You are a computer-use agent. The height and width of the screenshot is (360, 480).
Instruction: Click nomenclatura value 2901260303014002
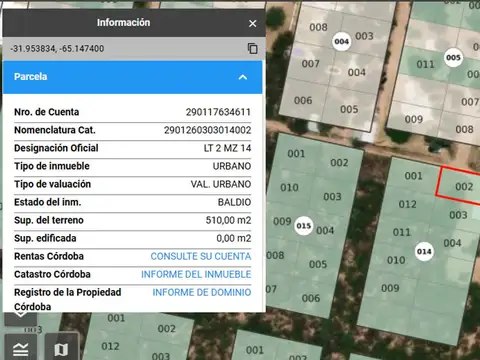pos(207,130)
